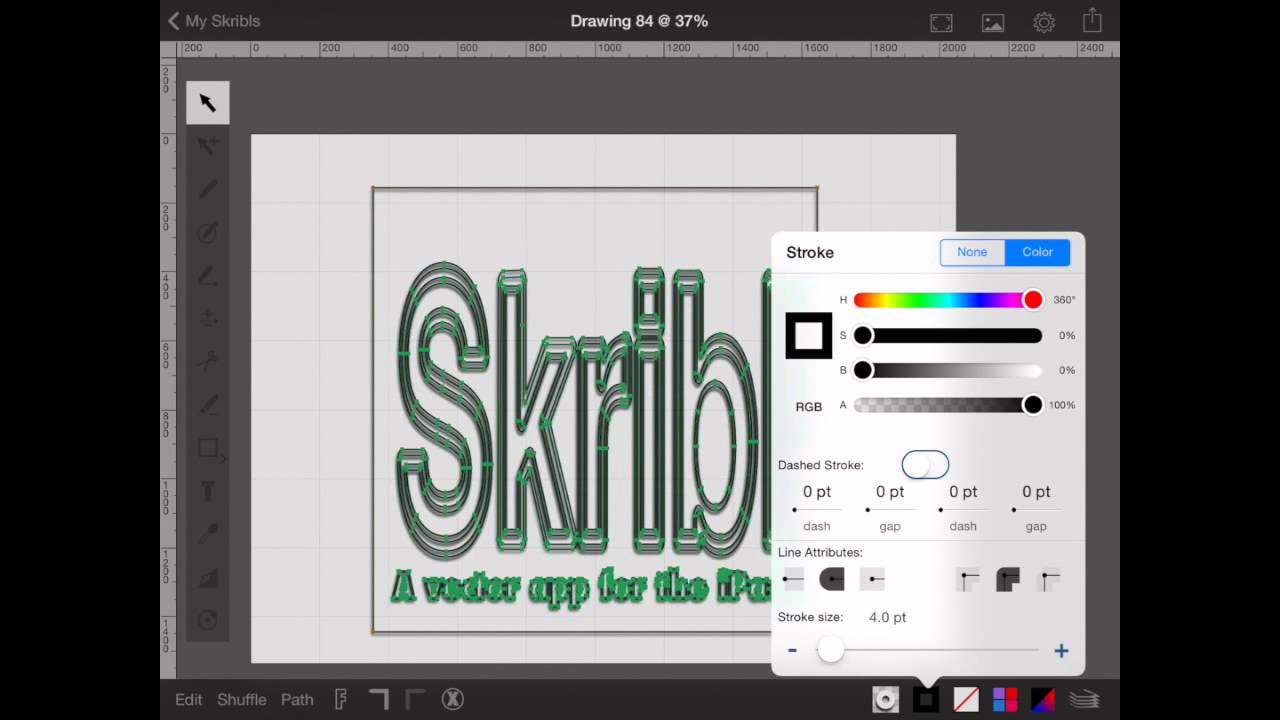Open the color swatches grid icon
Screen dimensions: 1280x720
tap(1005, 699)
